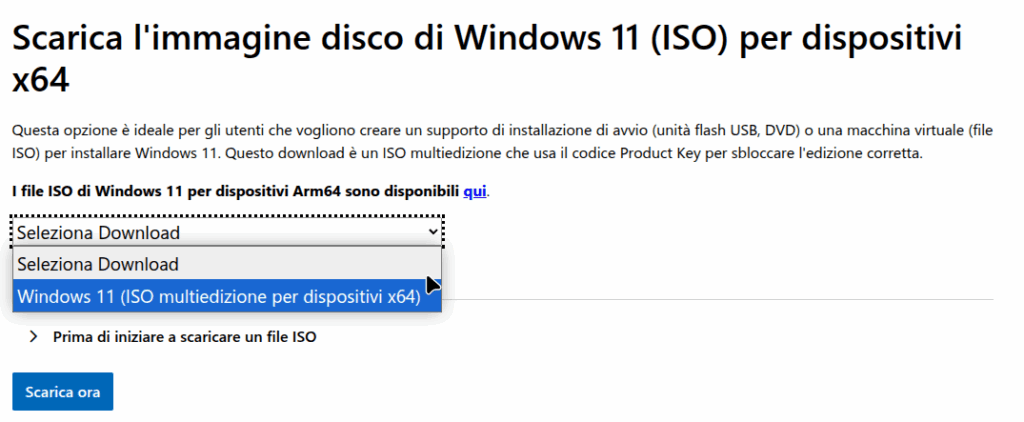Click the bold Arm64 availability sentence
The height and width of the screenshot is (422, 1024).
pyautogui.click(x=235, y=190)
